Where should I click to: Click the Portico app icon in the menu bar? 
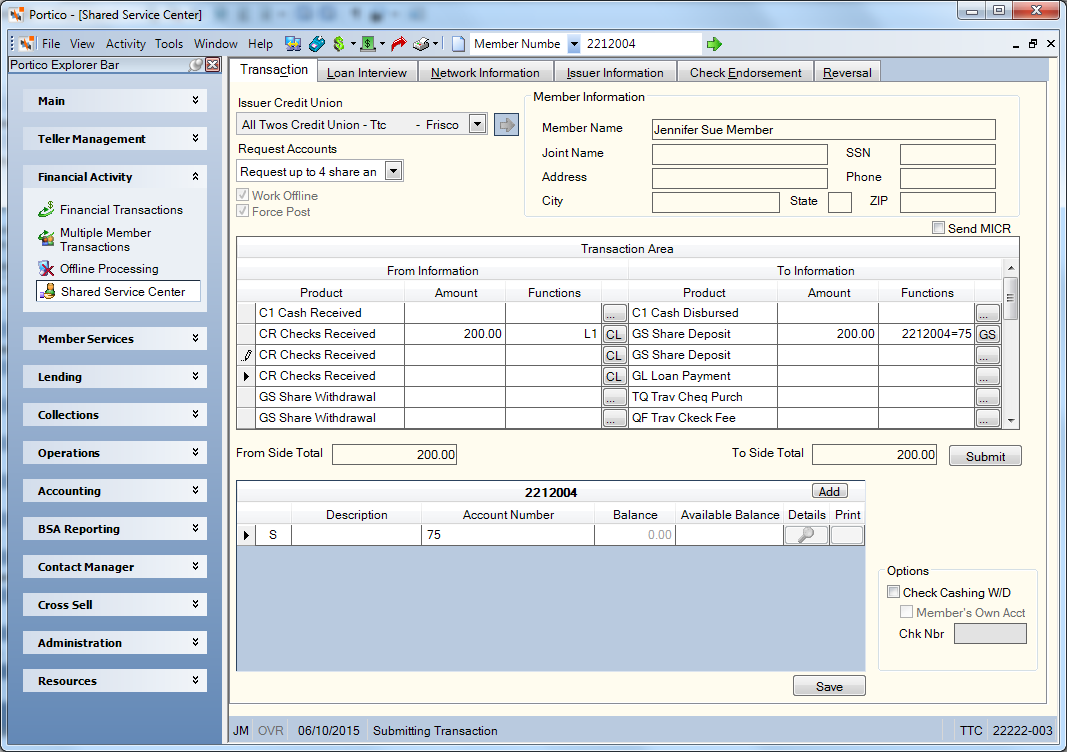27,44
